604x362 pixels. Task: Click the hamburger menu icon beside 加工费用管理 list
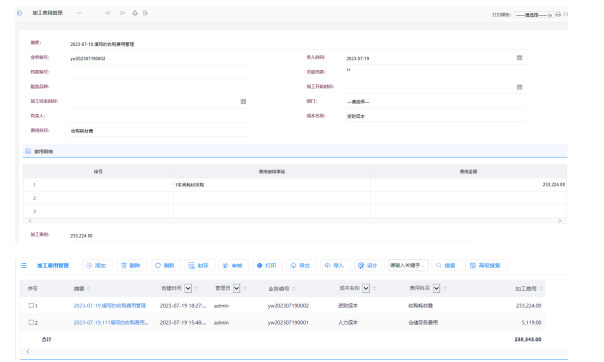click(x=24, y=265)
